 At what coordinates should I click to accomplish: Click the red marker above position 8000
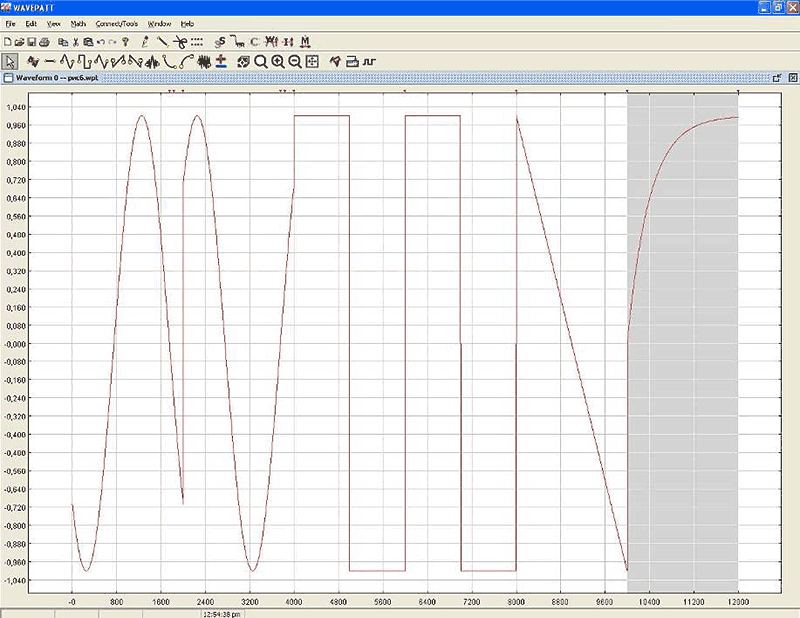pos(516,92)
